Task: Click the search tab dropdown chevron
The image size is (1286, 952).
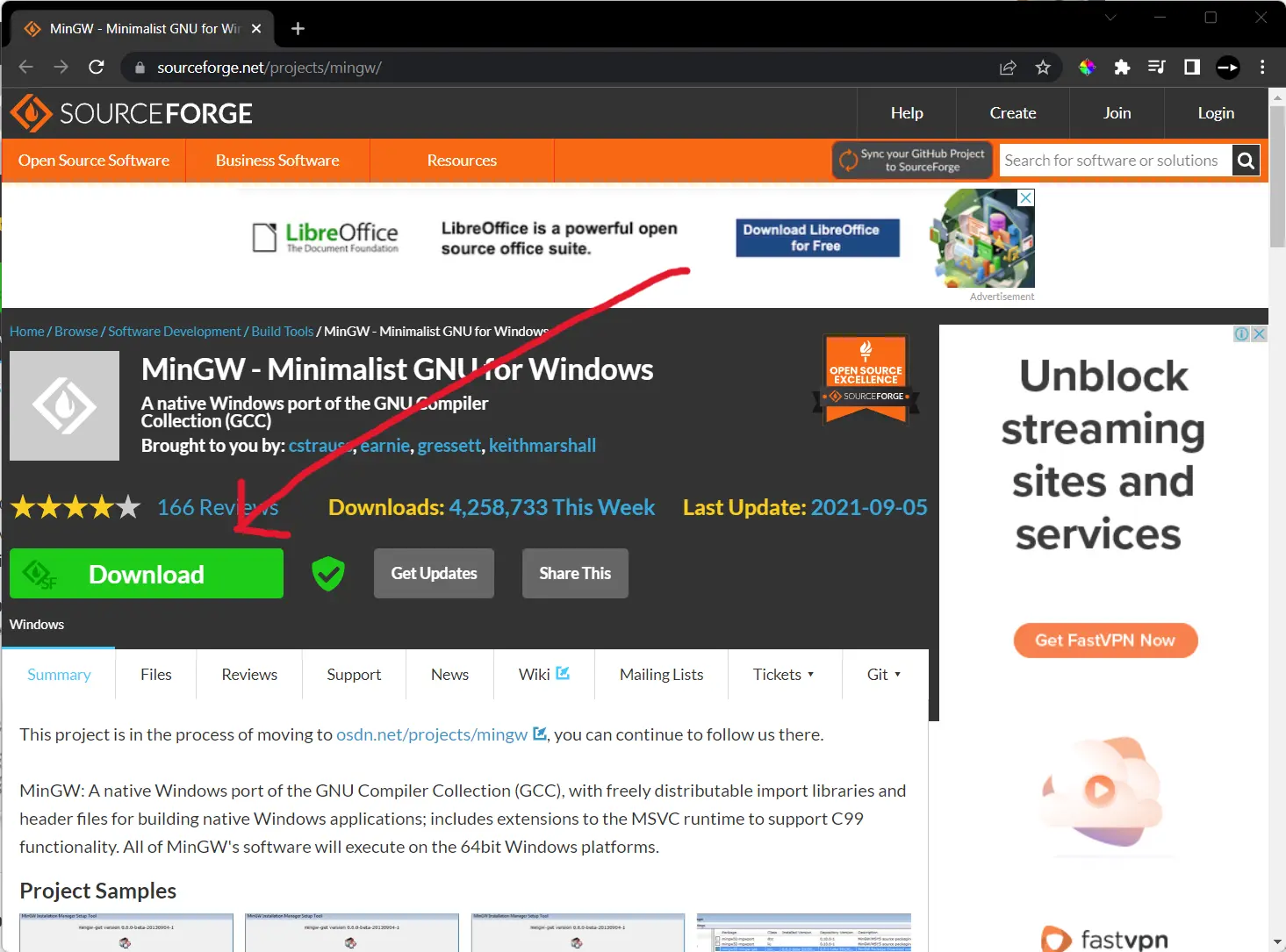Action: tap(1110, 18)
